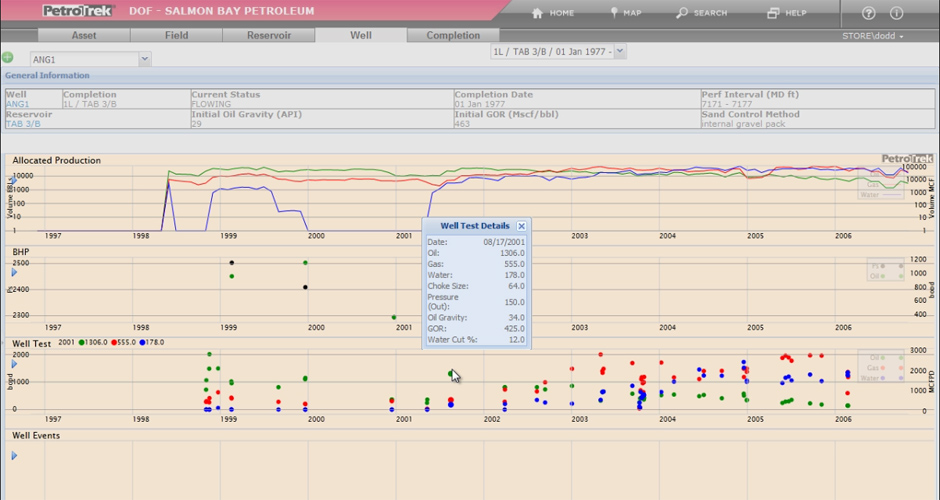The height and width of the screenshot is (500, 940).
Task: Open the ANG1 well link
Action: (17, 104)
